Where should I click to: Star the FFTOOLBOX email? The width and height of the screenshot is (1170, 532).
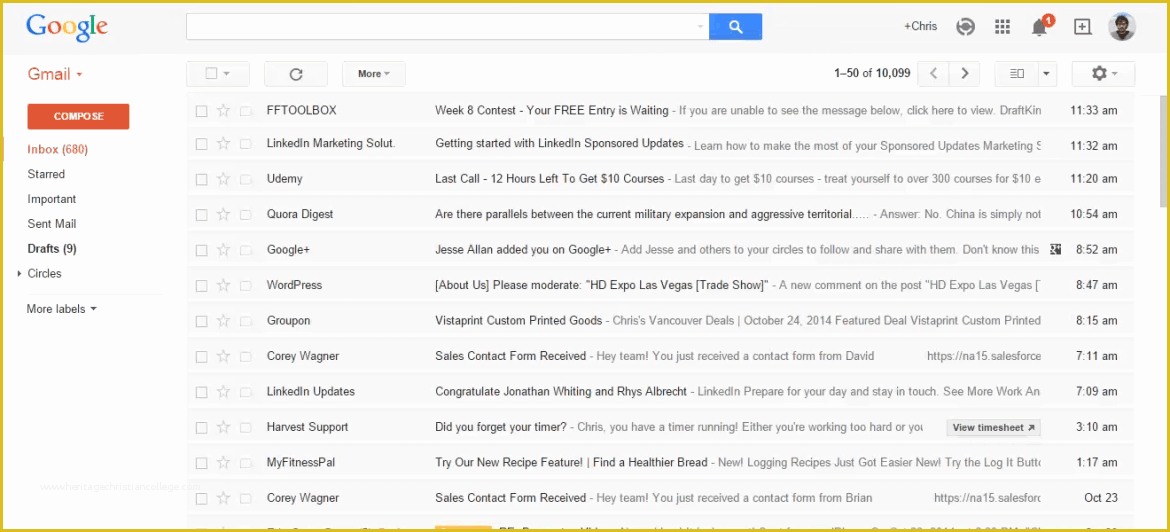point(223,110)
